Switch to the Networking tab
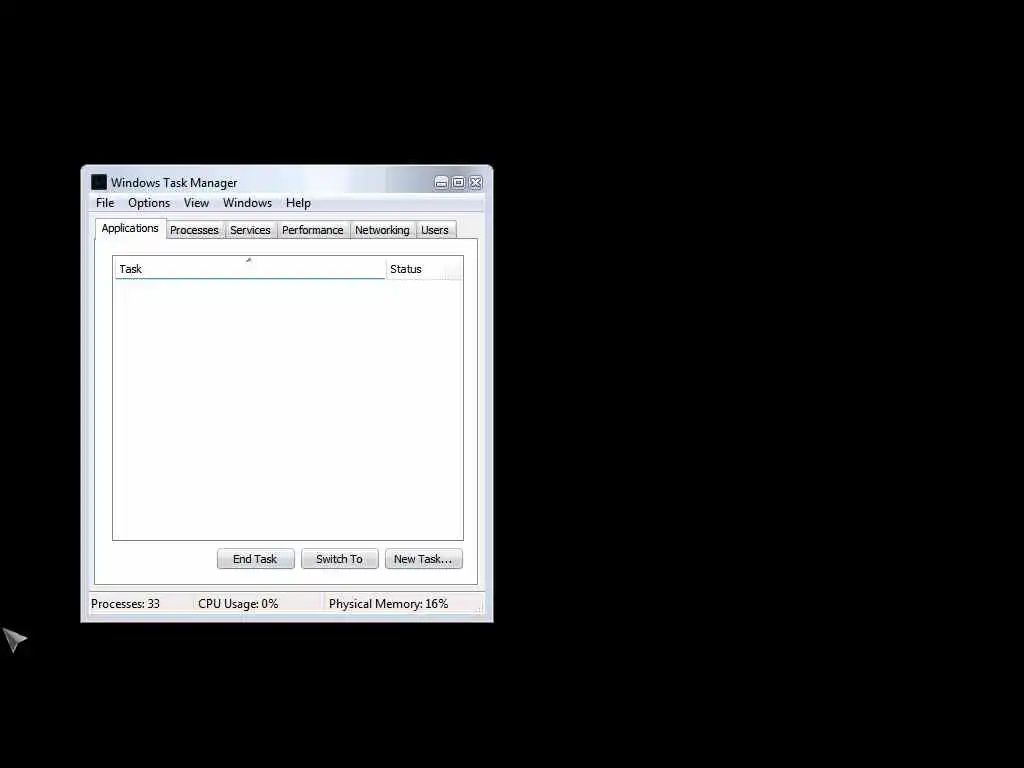The height and width of the screenshot is (768, 1024). pyautogui.click(x=382, y=231)
